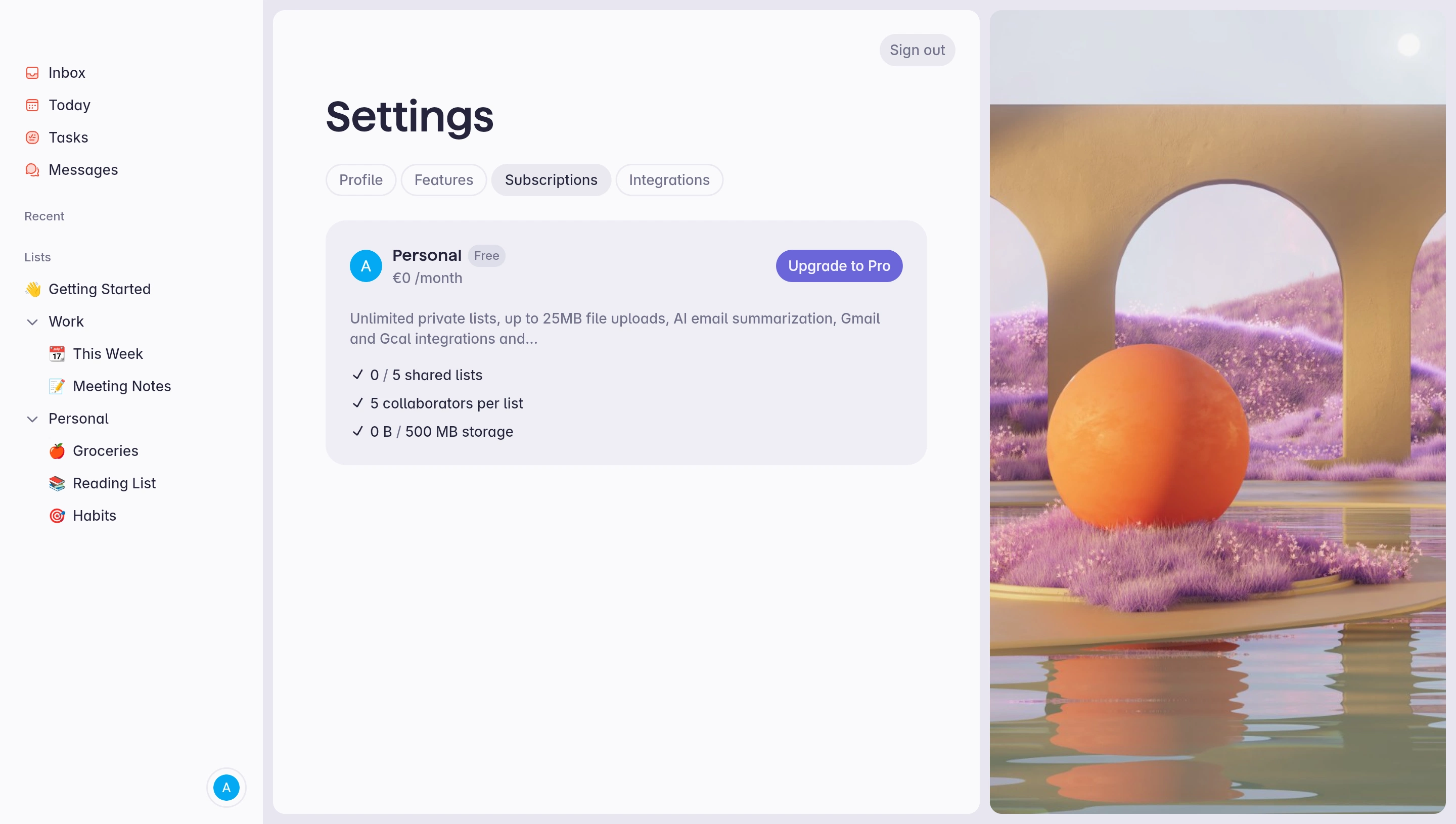Open the Inbox label in sidebar
Viewport: 1456px width, 824px height.
coord(67,73)
